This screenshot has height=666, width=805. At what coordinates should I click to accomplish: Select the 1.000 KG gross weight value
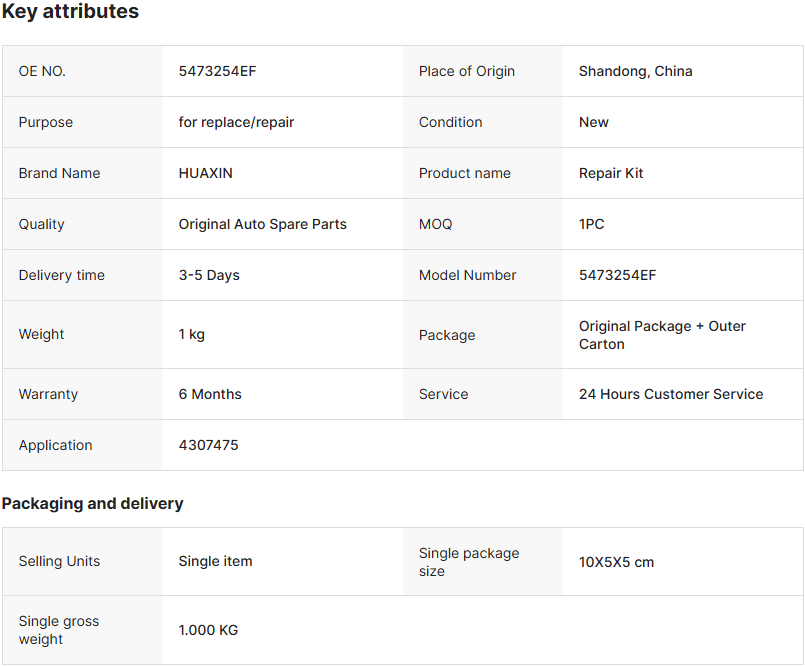tap(208, 630)
